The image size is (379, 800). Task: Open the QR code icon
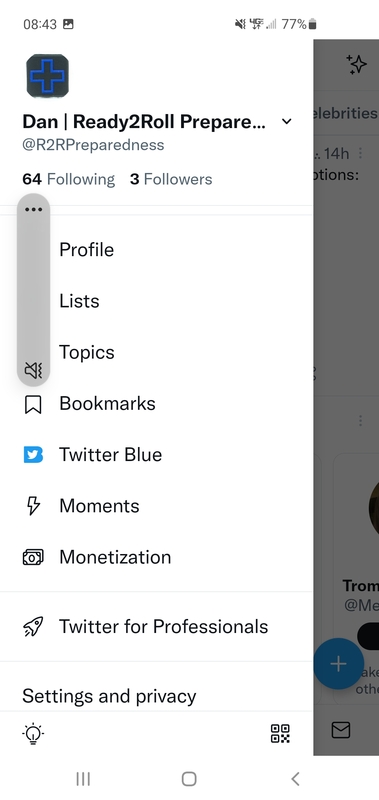280,734
